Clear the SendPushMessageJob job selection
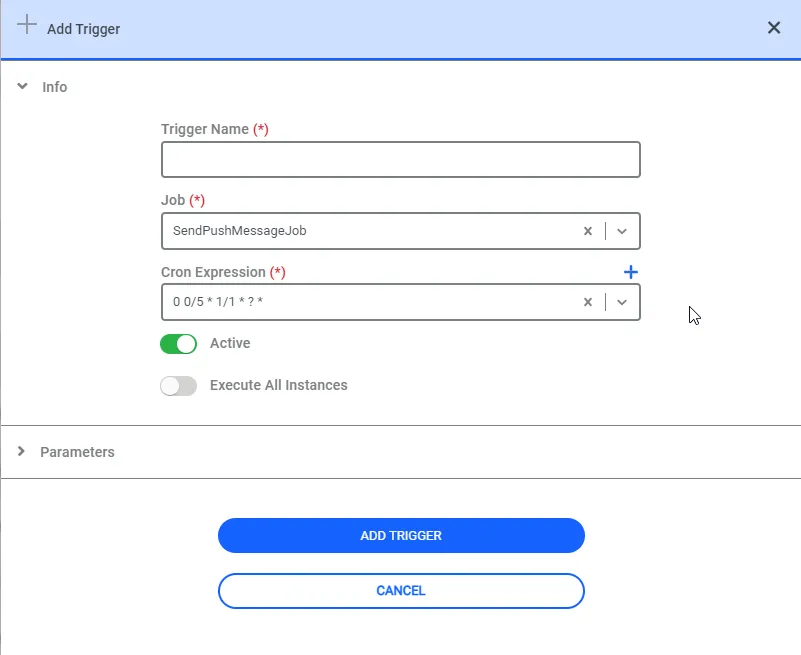 (587, 231)
